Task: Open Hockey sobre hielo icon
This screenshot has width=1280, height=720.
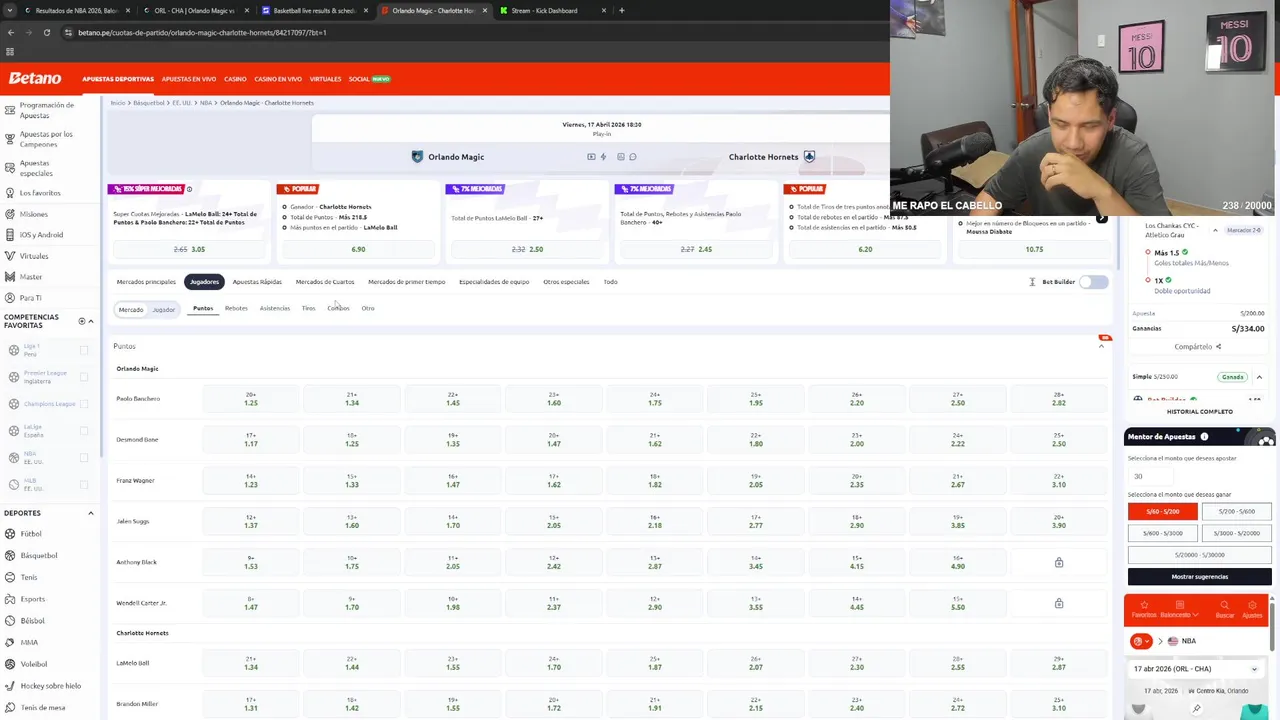Action: pos(9,686)
